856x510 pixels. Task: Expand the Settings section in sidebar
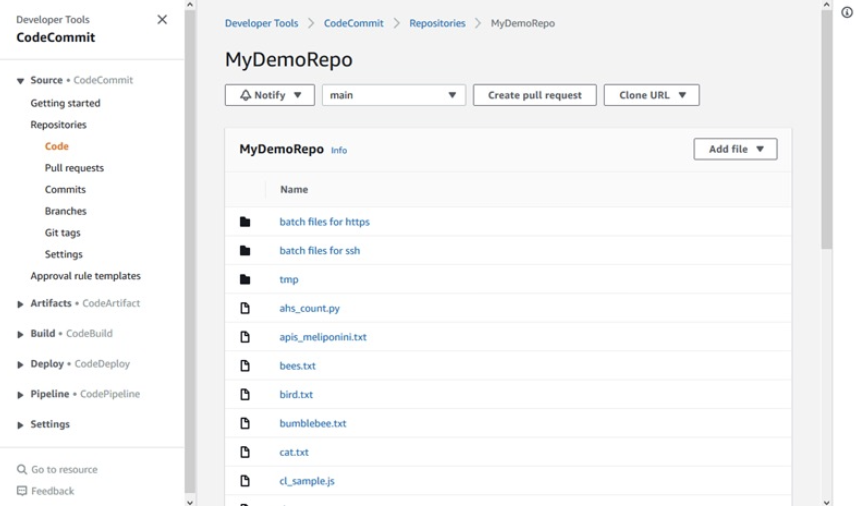tap(20, 425)
